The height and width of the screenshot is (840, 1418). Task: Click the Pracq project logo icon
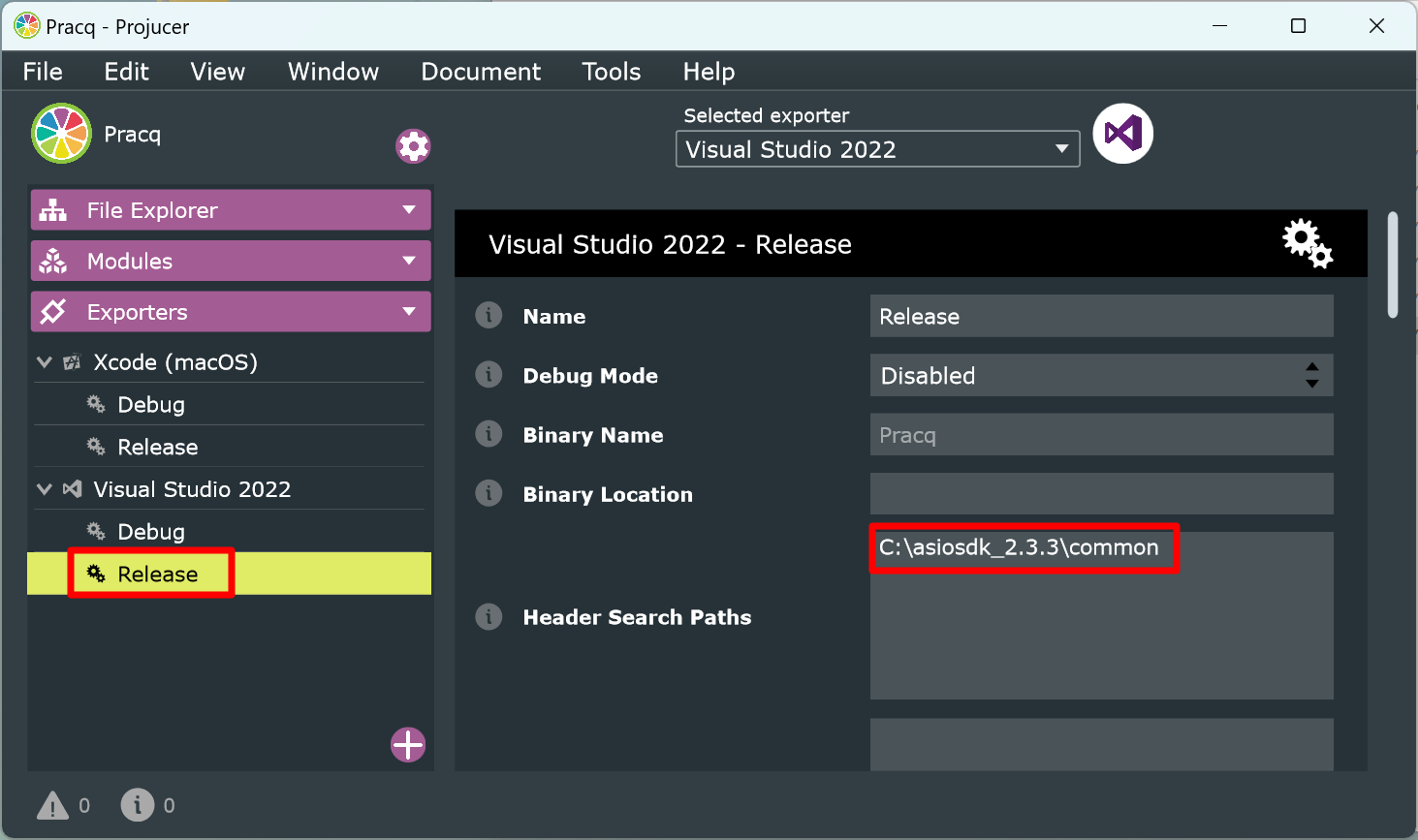pos(61,133)
